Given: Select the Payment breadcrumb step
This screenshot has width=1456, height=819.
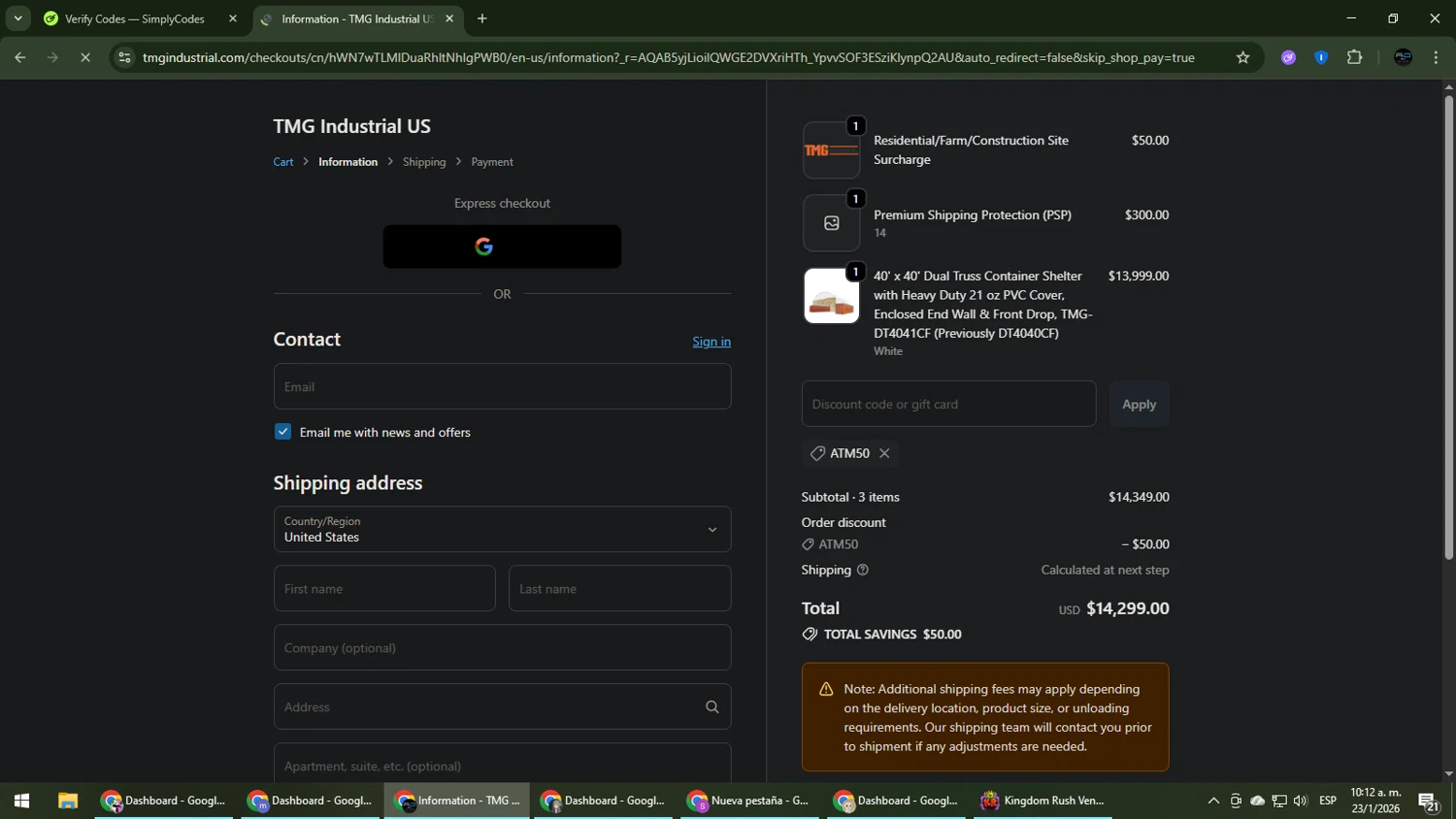Looking at the screenshot, I should click(x=492, y=162).
